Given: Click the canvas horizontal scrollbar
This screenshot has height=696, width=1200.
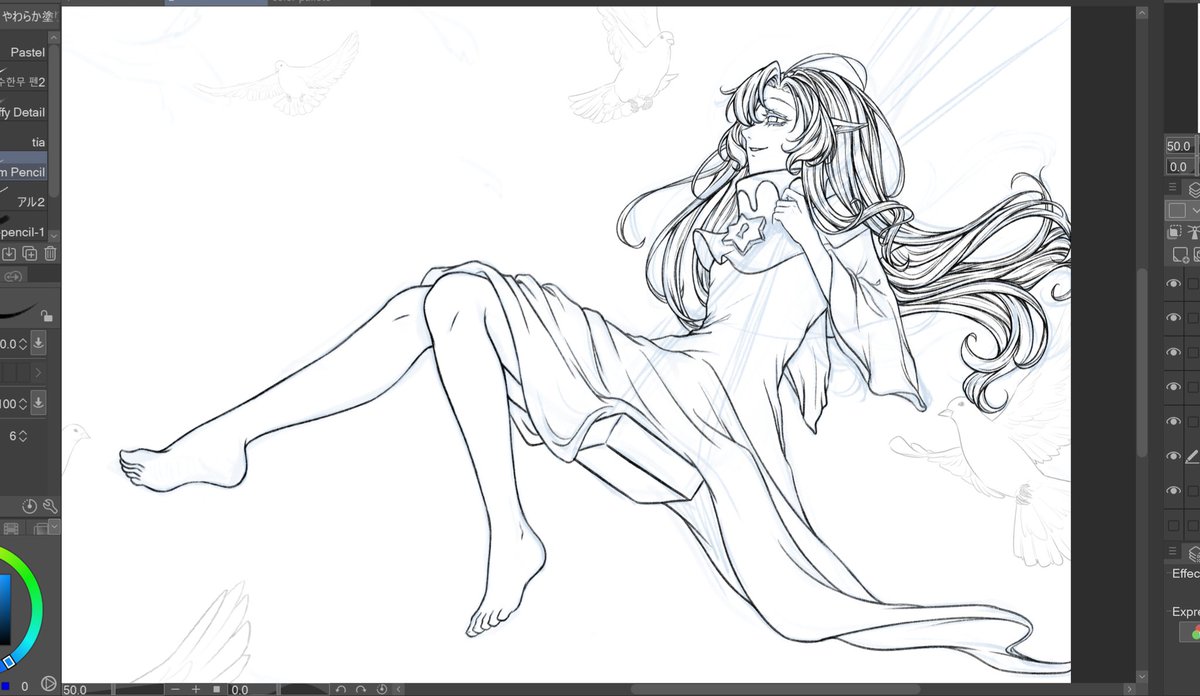Looking at the screenshot, I should click(x=775, y=688).
